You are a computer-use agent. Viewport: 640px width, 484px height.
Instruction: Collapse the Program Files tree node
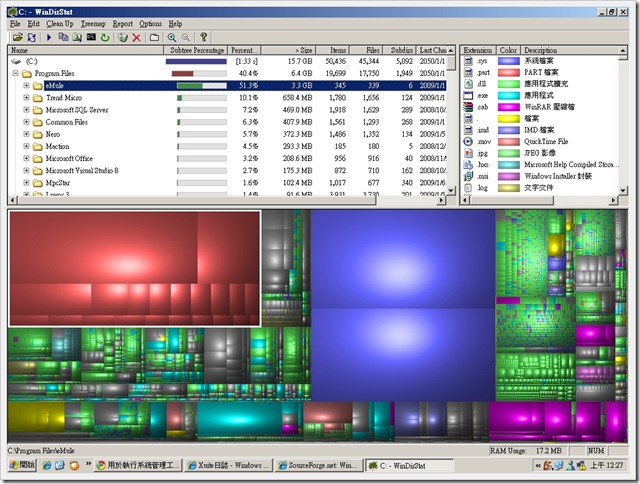coord(15,73)
